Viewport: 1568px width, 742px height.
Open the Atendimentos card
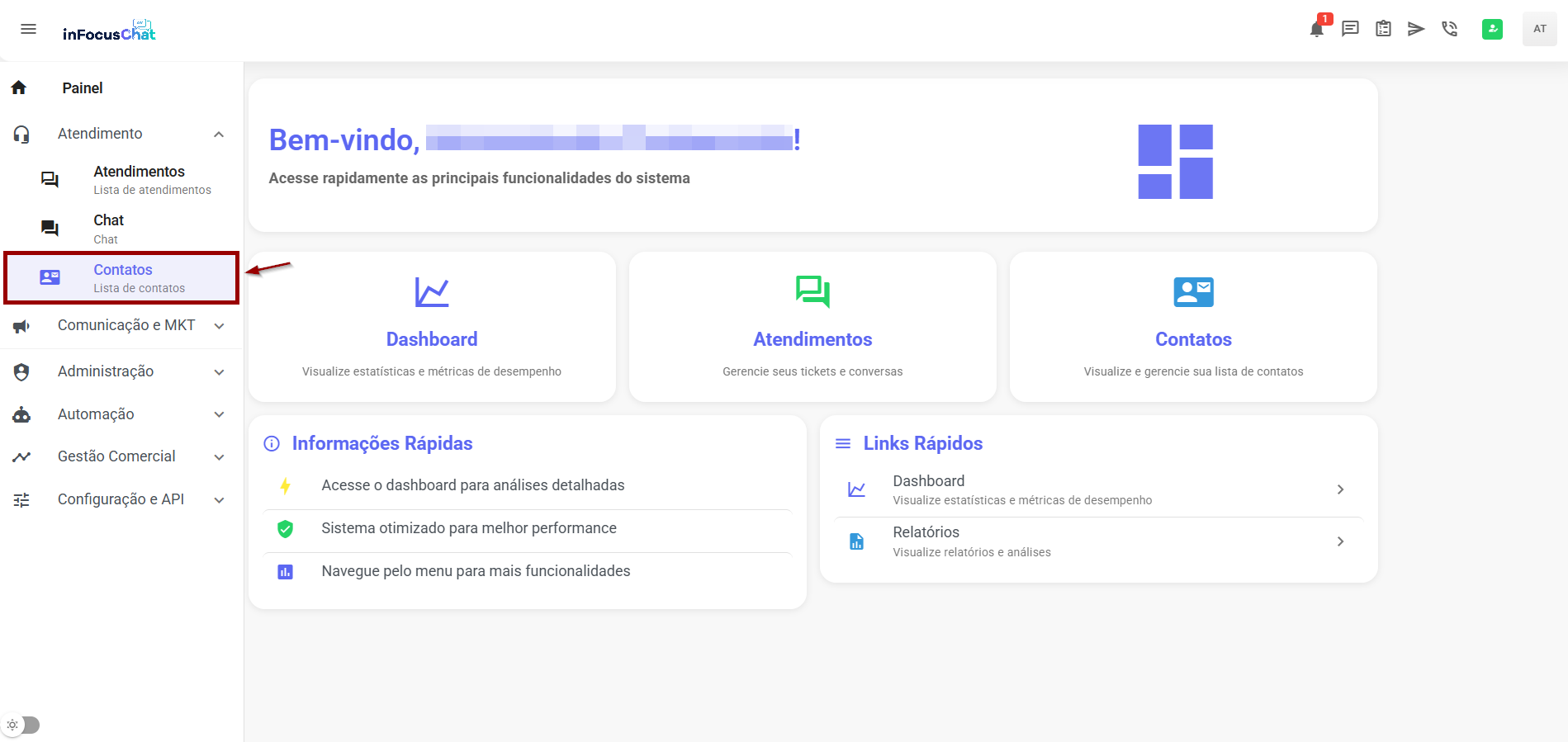tap(812, 327)
